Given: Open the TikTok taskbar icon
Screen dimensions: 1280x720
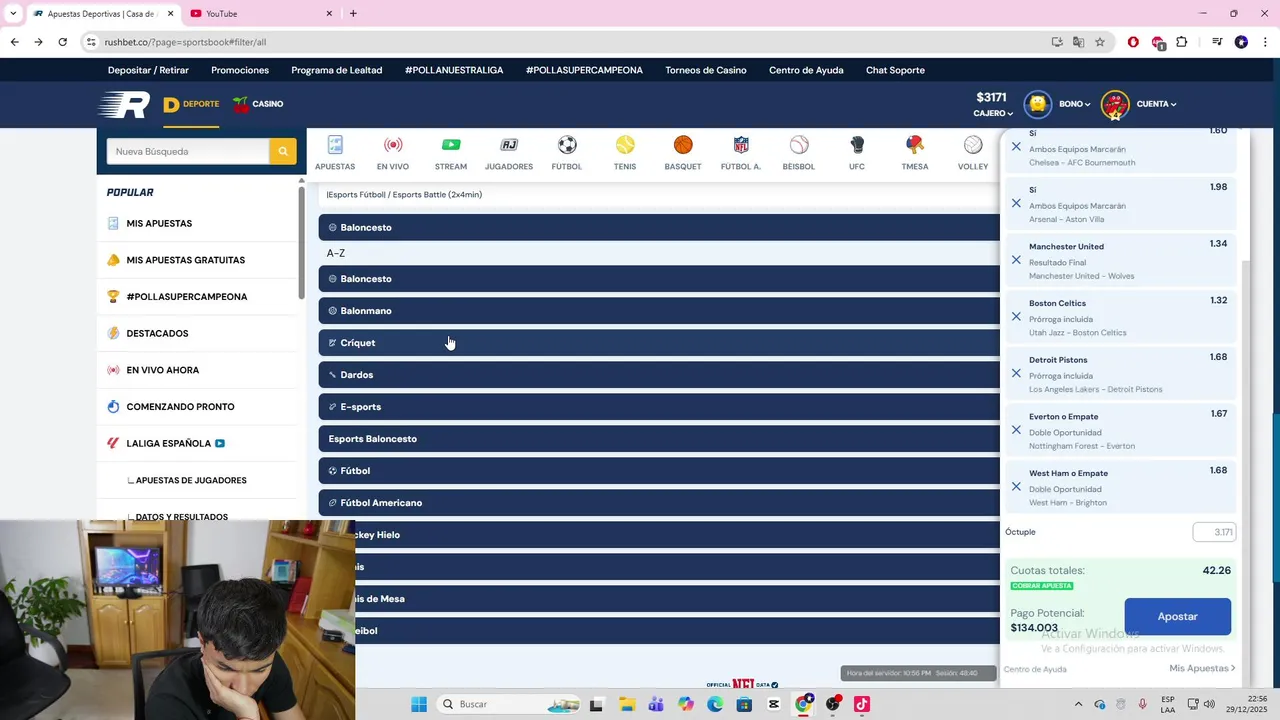Looking at the screenshot, I should pos(861,704).
